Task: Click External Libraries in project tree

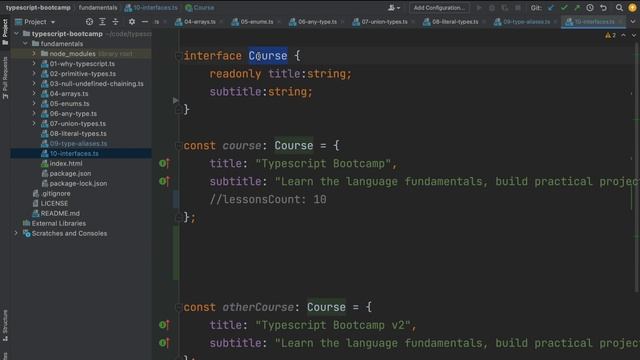Action: click(x=59, y=223)
